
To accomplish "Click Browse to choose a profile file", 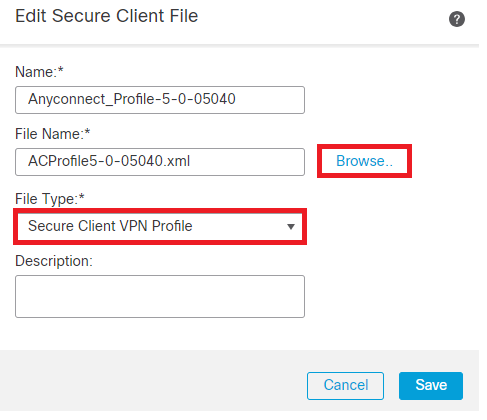I will click(364, 161).
